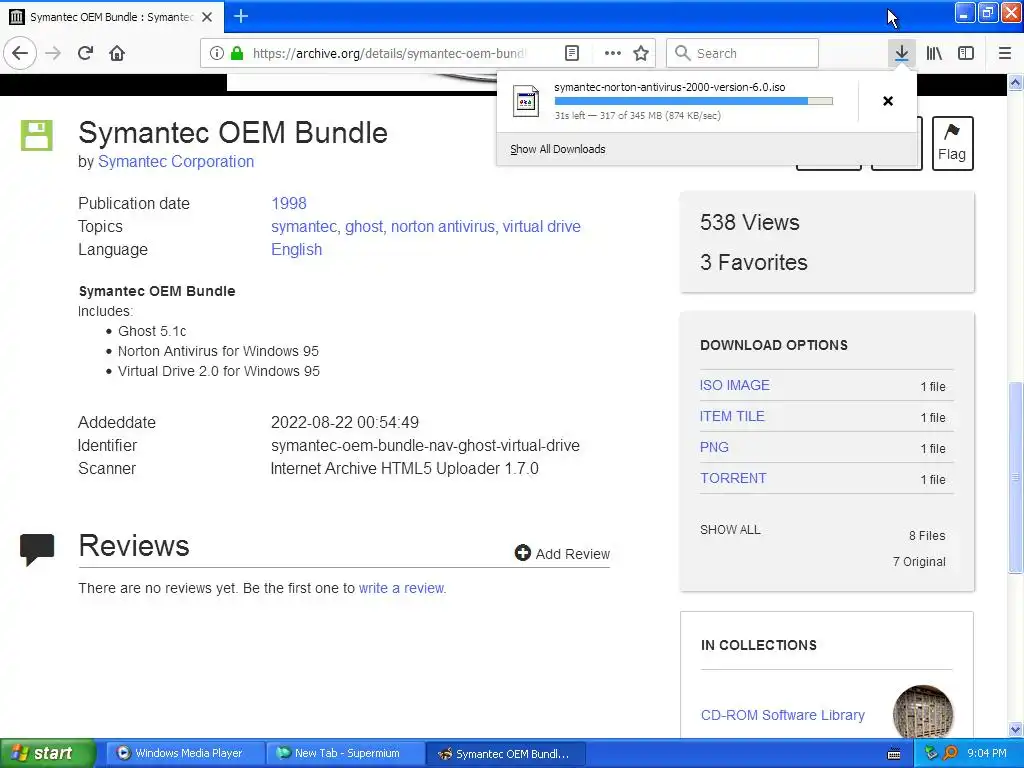Open the PNG download option

click(x=714, y=447)
